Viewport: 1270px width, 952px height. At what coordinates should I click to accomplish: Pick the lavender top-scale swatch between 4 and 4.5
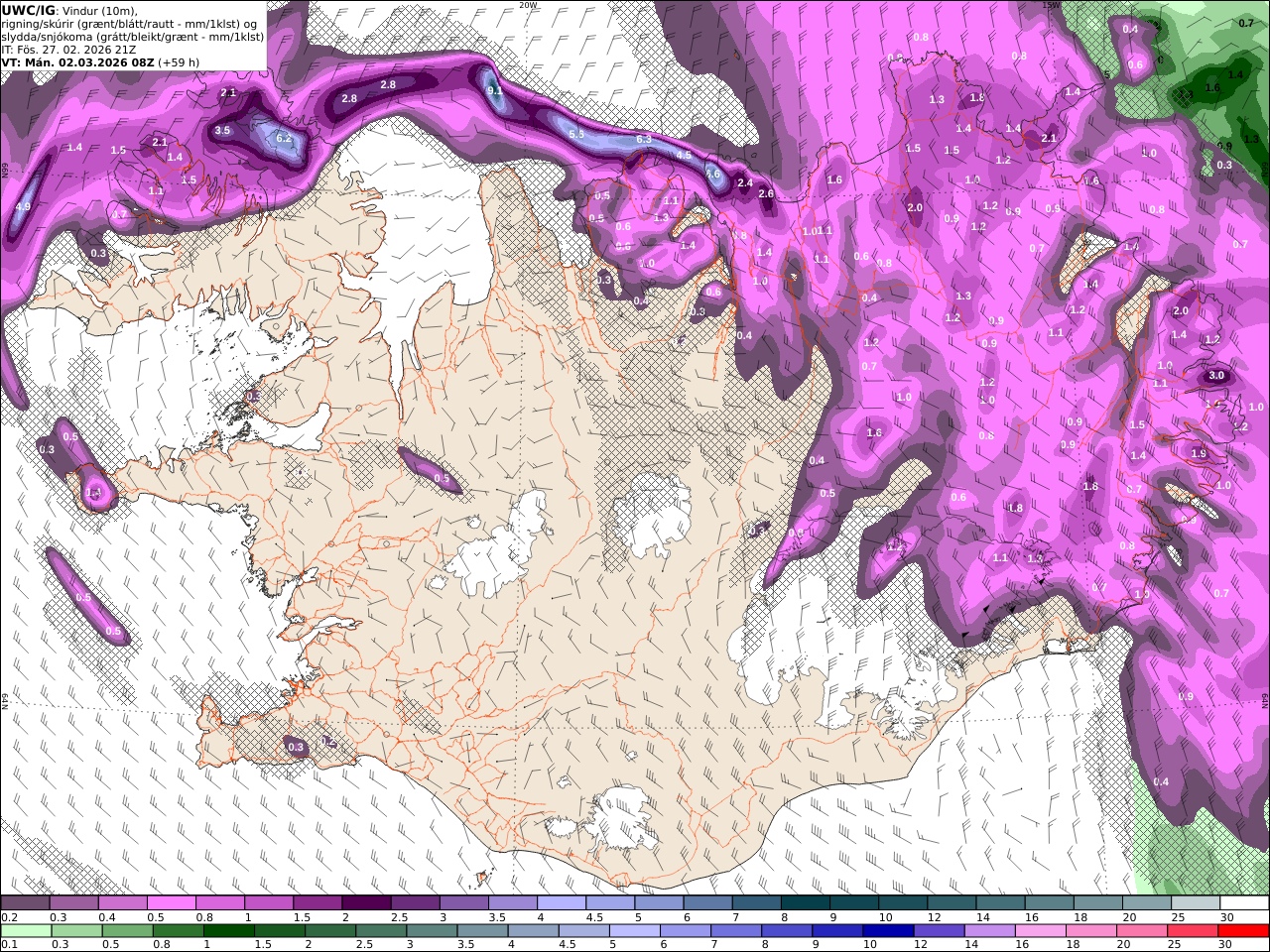point(562,903)
